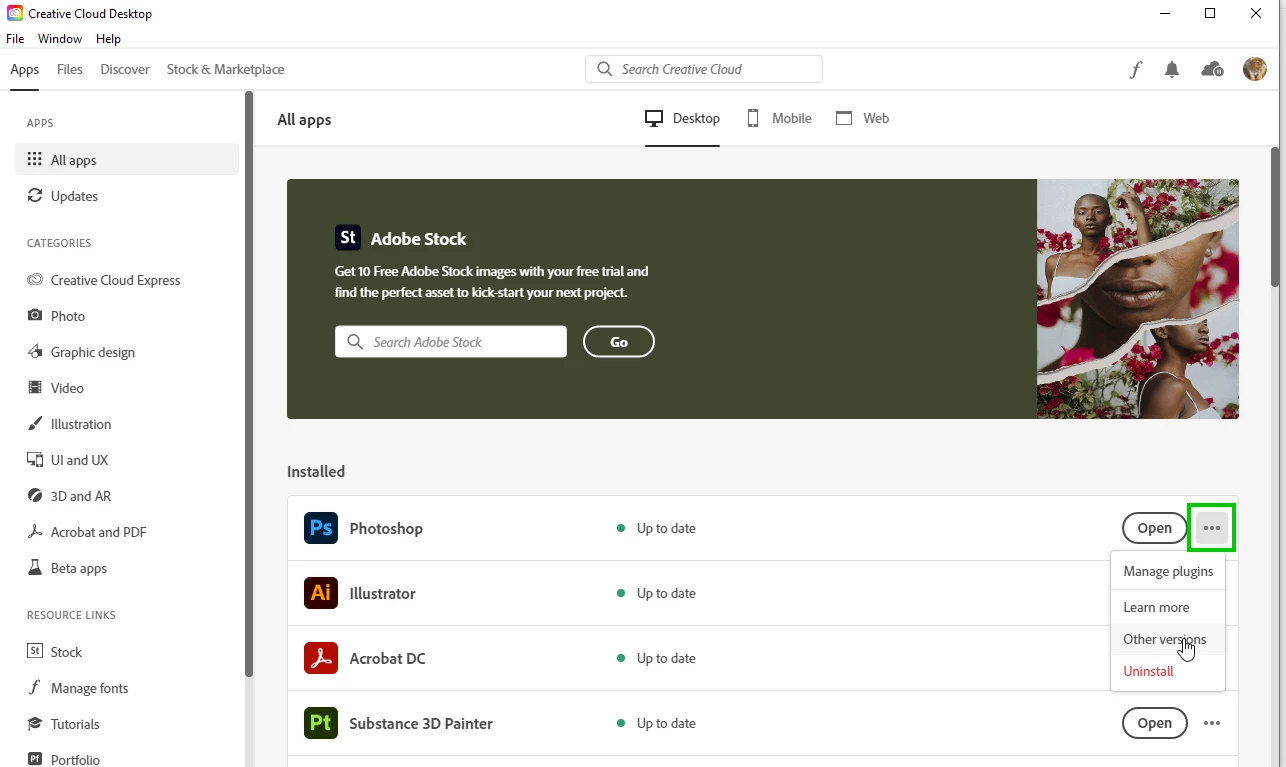Choose Uninstall from Photoshop menu

1168,671
